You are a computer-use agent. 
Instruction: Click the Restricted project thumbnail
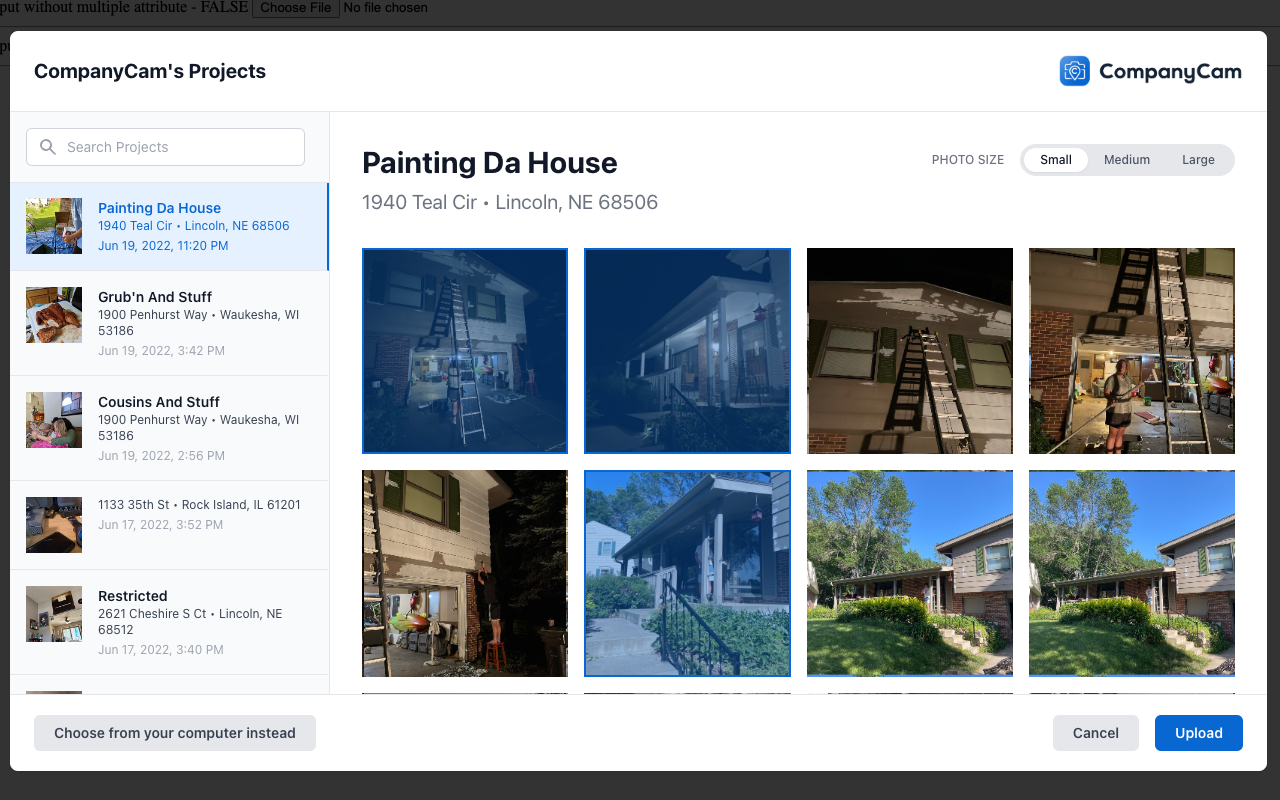point(54,614)
